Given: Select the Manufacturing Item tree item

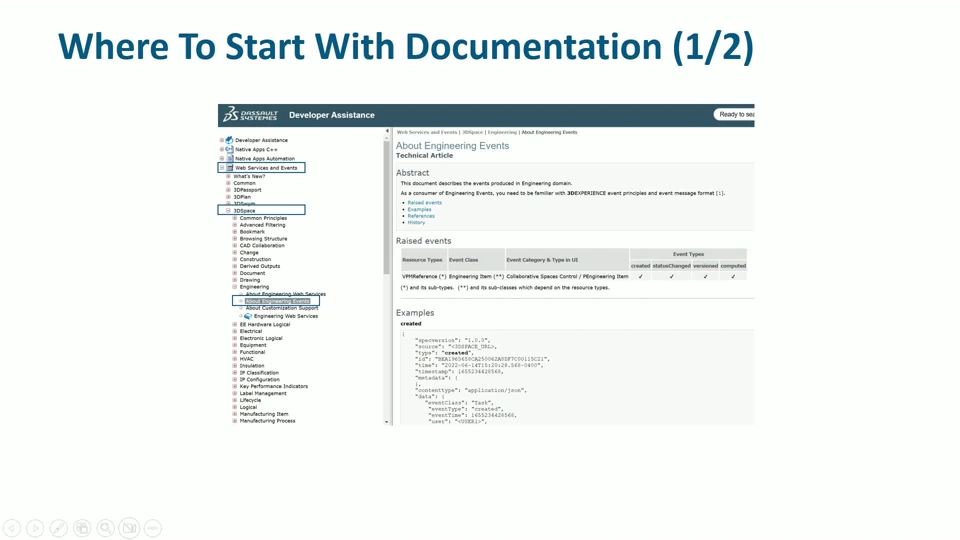Looking at the screenshot, I should [x=264, y=414].
